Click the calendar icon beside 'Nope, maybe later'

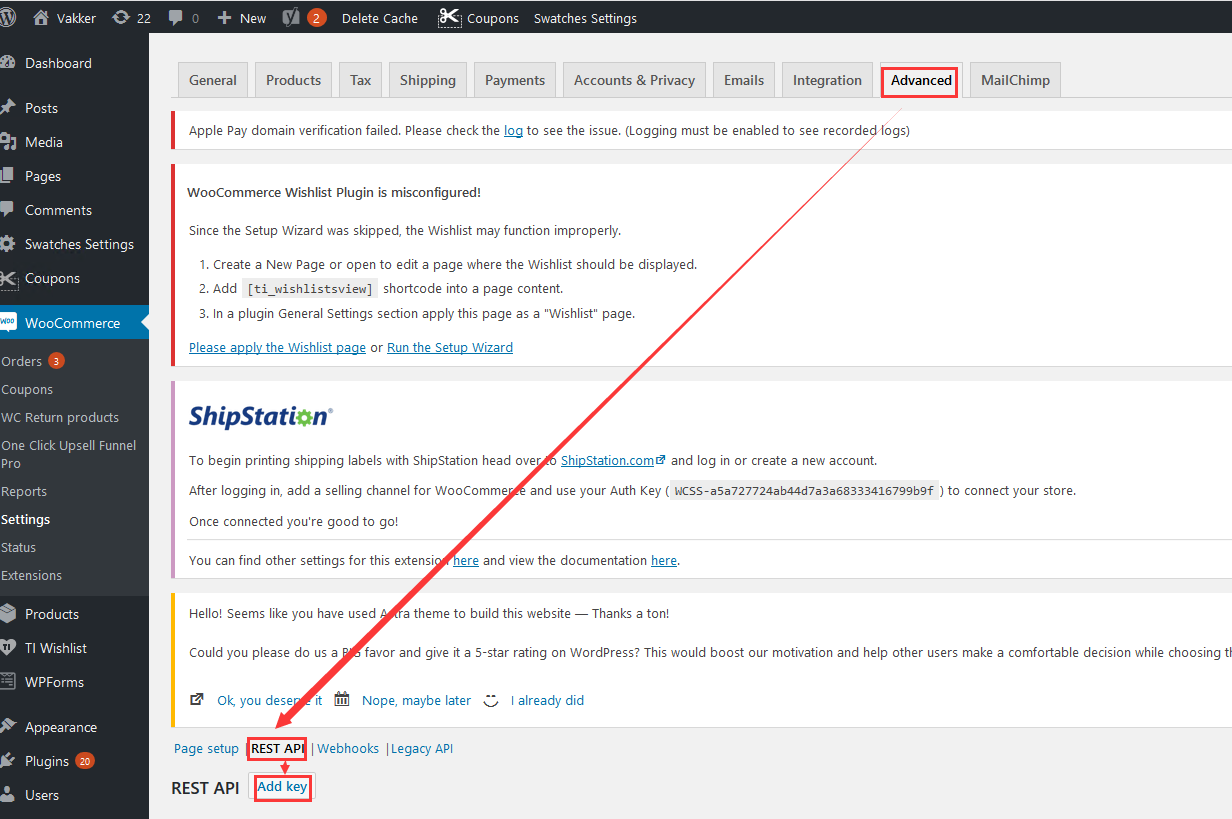pyautogui.click(x=342, y=700)
